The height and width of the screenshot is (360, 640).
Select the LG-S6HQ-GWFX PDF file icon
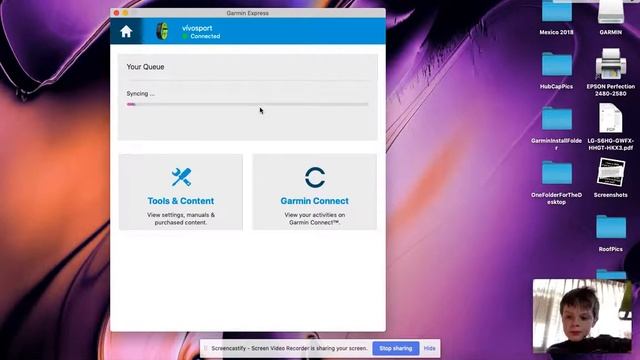(611, 118)
